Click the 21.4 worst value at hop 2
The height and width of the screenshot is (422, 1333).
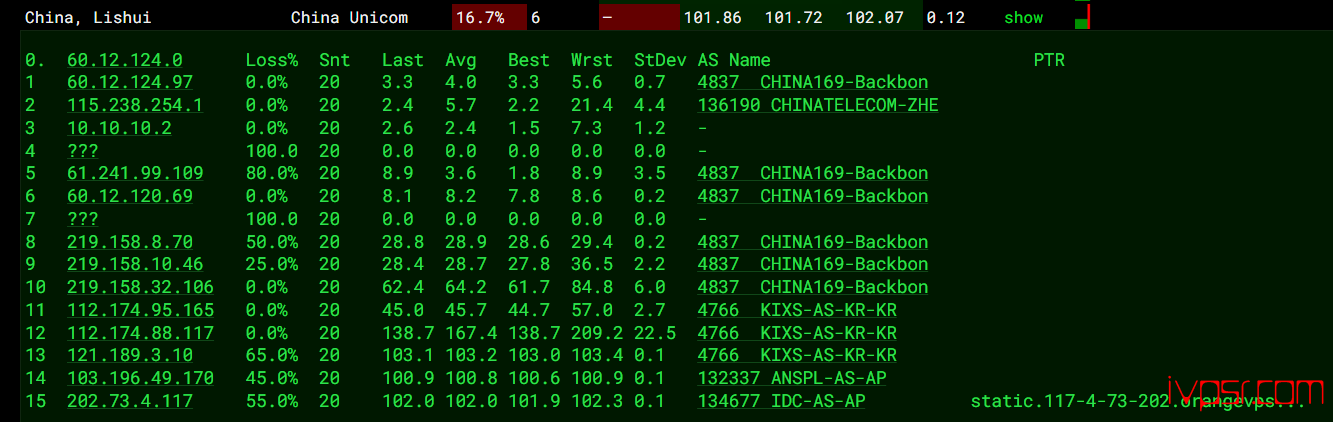pos(592,105)
